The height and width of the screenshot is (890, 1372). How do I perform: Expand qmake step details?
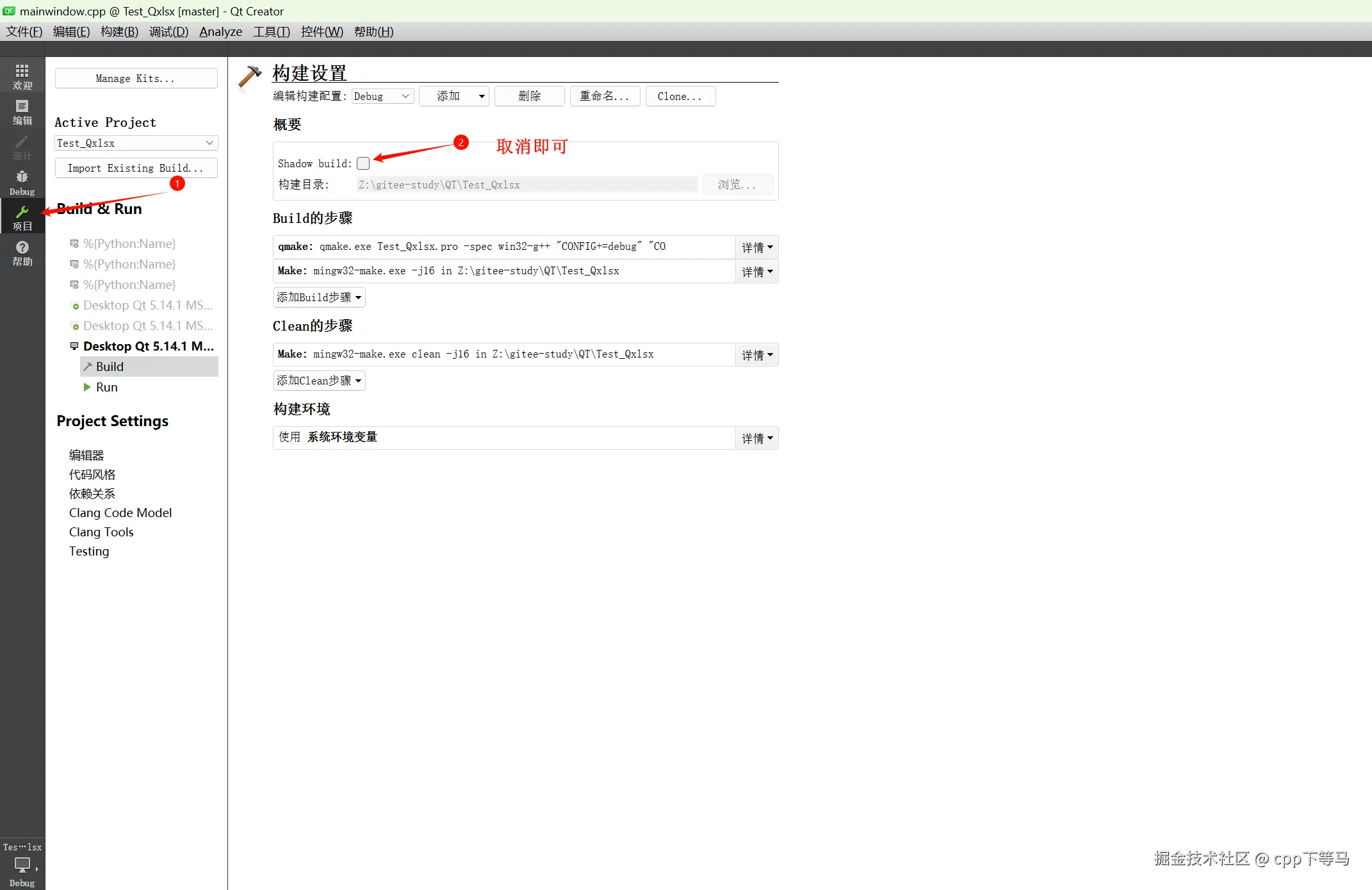[x=756, y=247]
